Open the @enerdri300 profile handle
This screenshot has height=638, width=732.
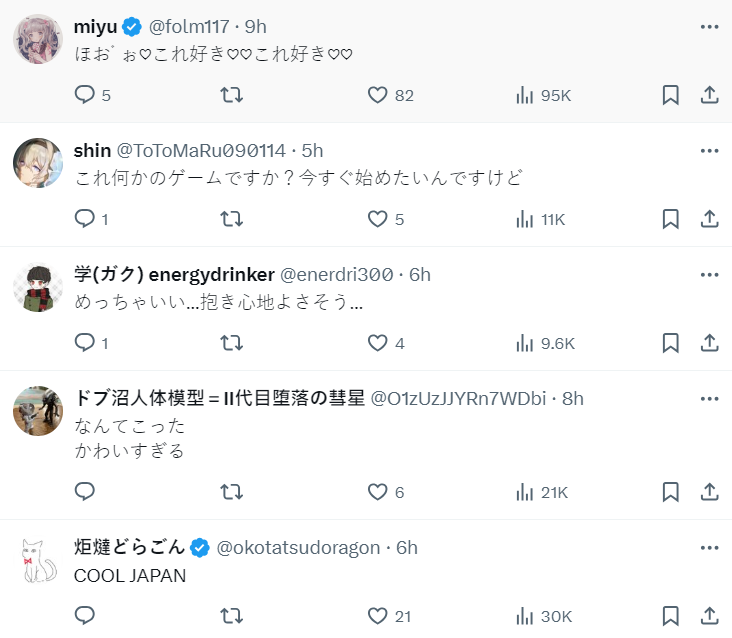pyautogui.click(x=337, y=274)
